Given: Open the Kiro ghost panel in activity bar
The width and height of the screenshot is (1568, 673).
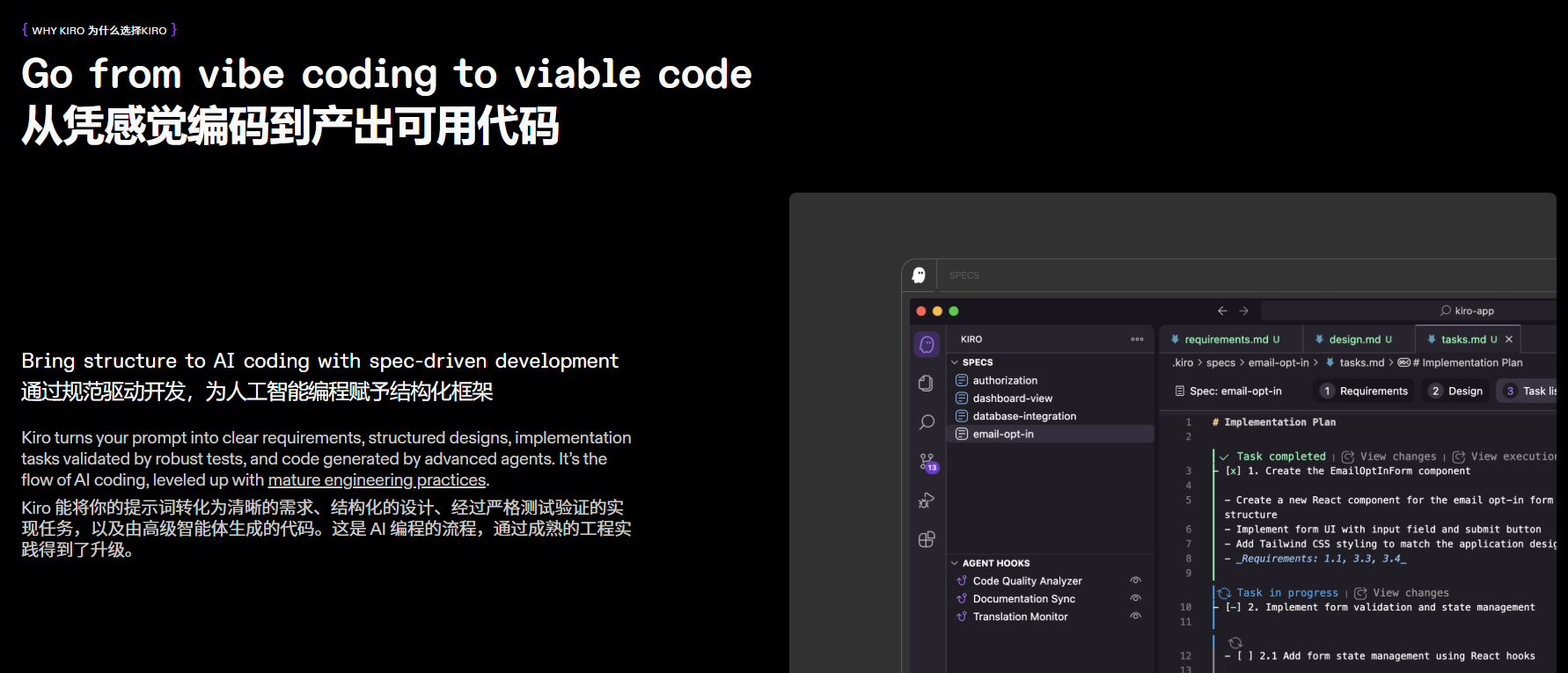Looking at the screenshot, I should [x=927, y=344].
